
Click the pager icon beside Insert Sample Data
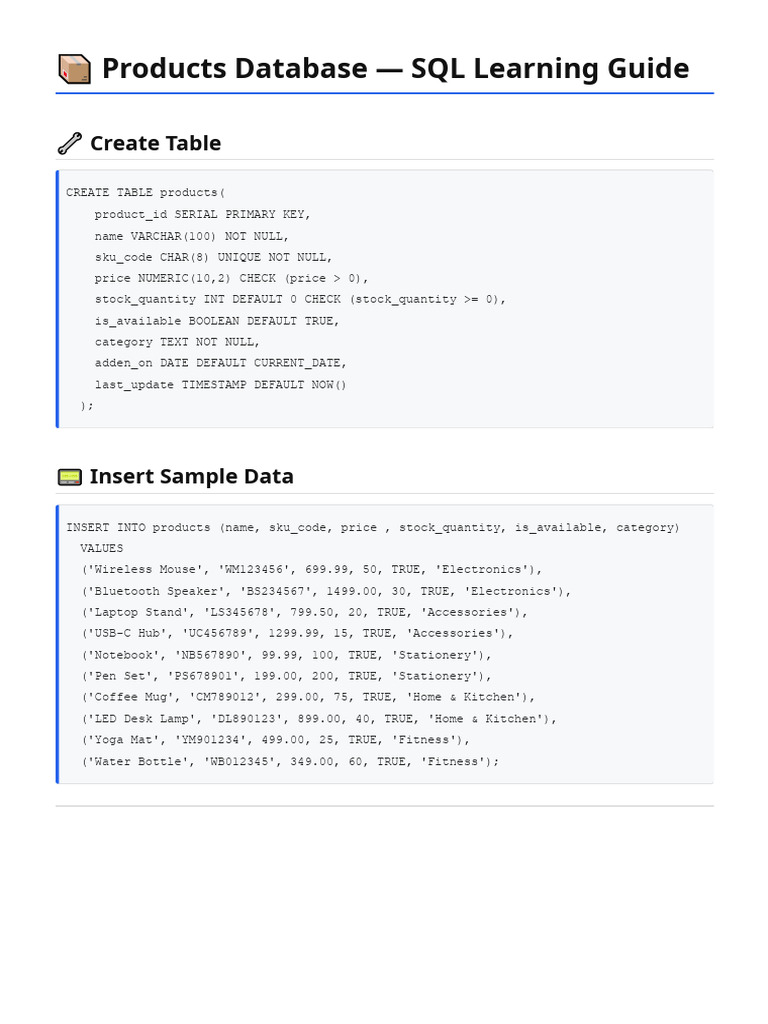tap(70, 477)
